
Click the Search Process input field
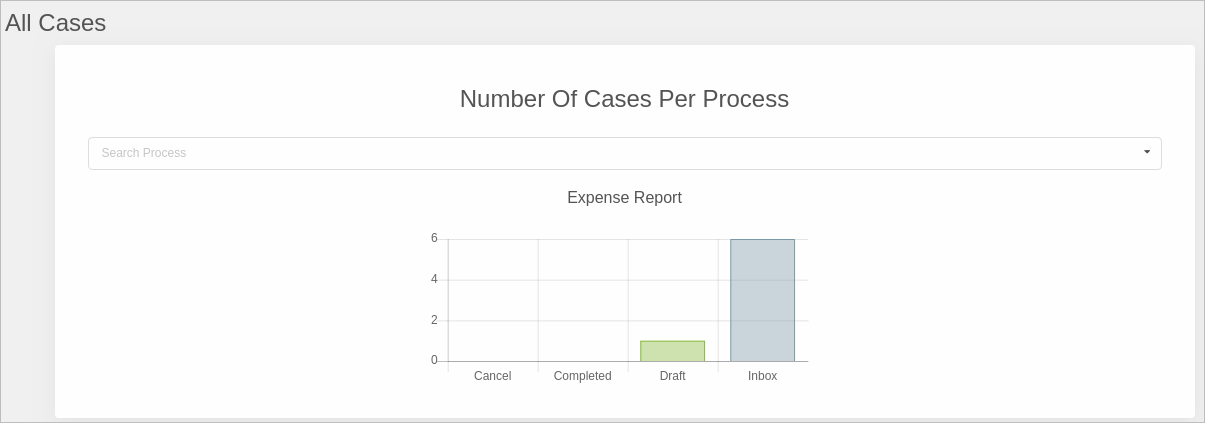[600, 153]
